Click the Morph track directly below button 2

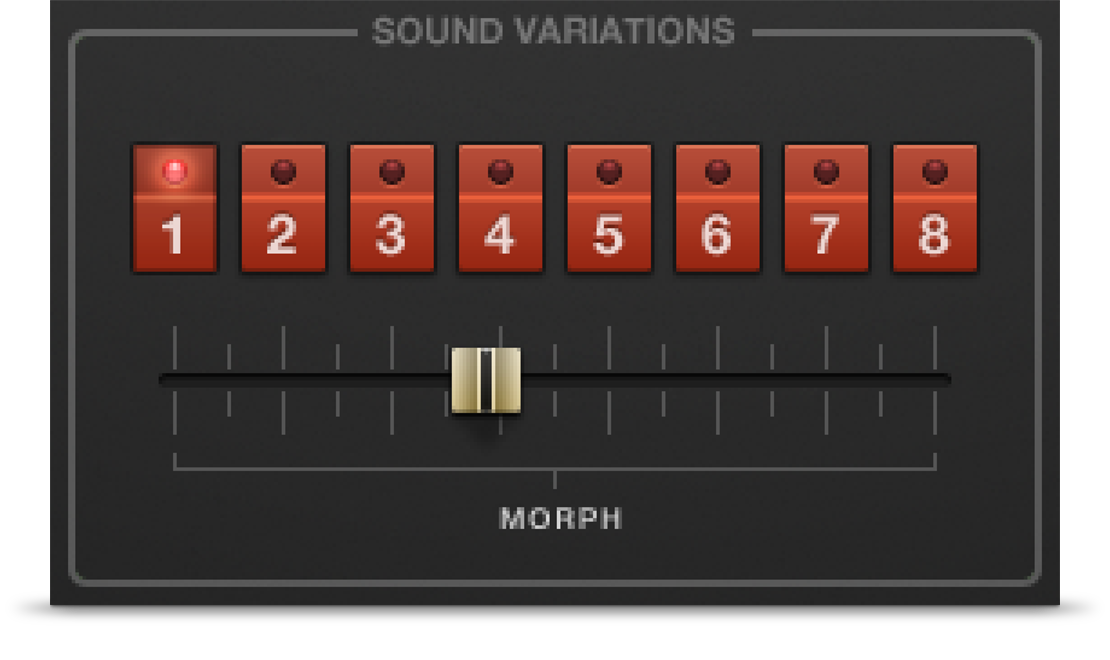click(283, 379)
